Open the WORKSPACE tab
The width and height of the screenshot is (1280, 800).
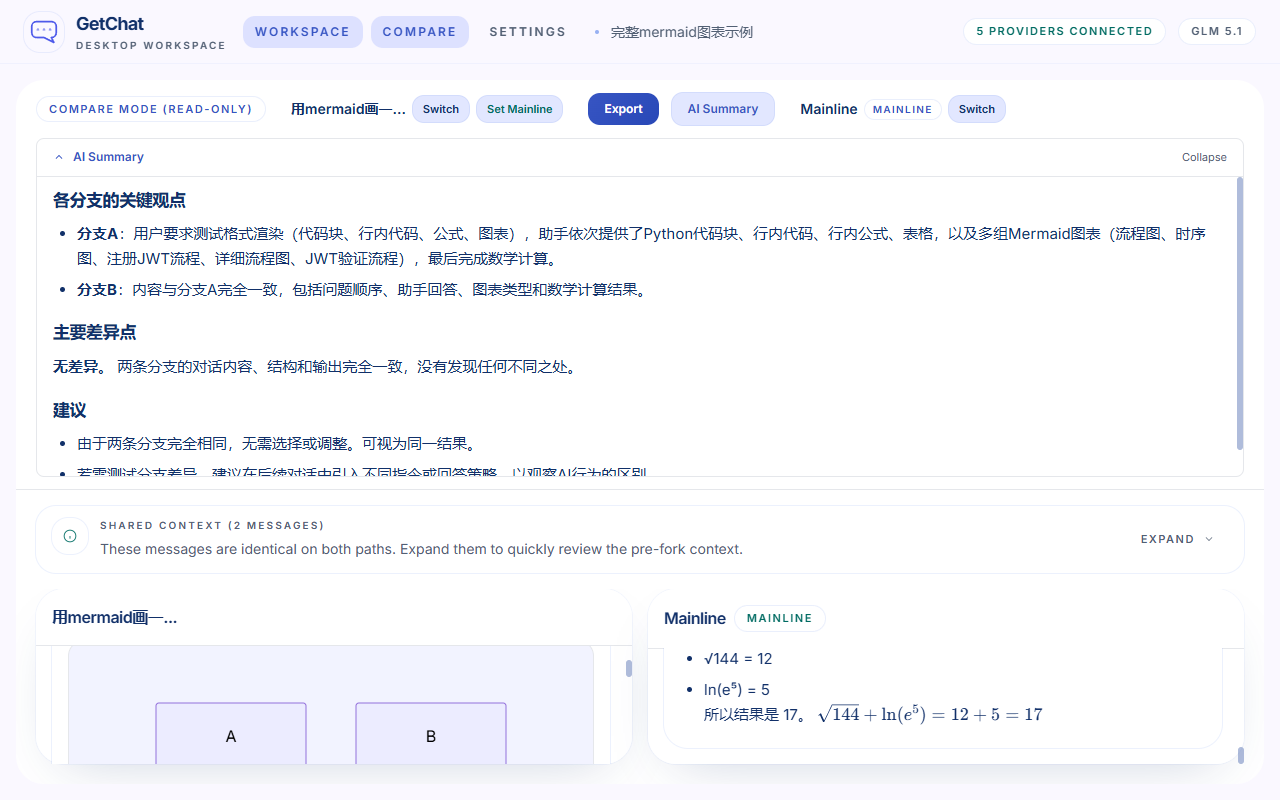point(302,32)
